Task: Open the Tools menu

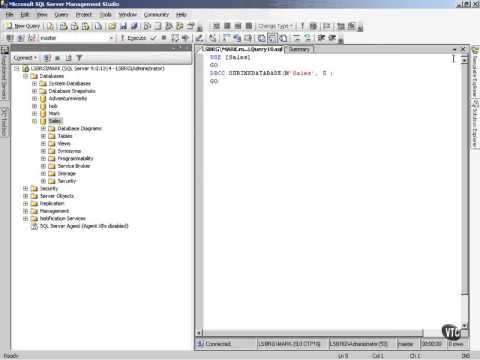Action: pyautogui.click(x=105, y=15)
